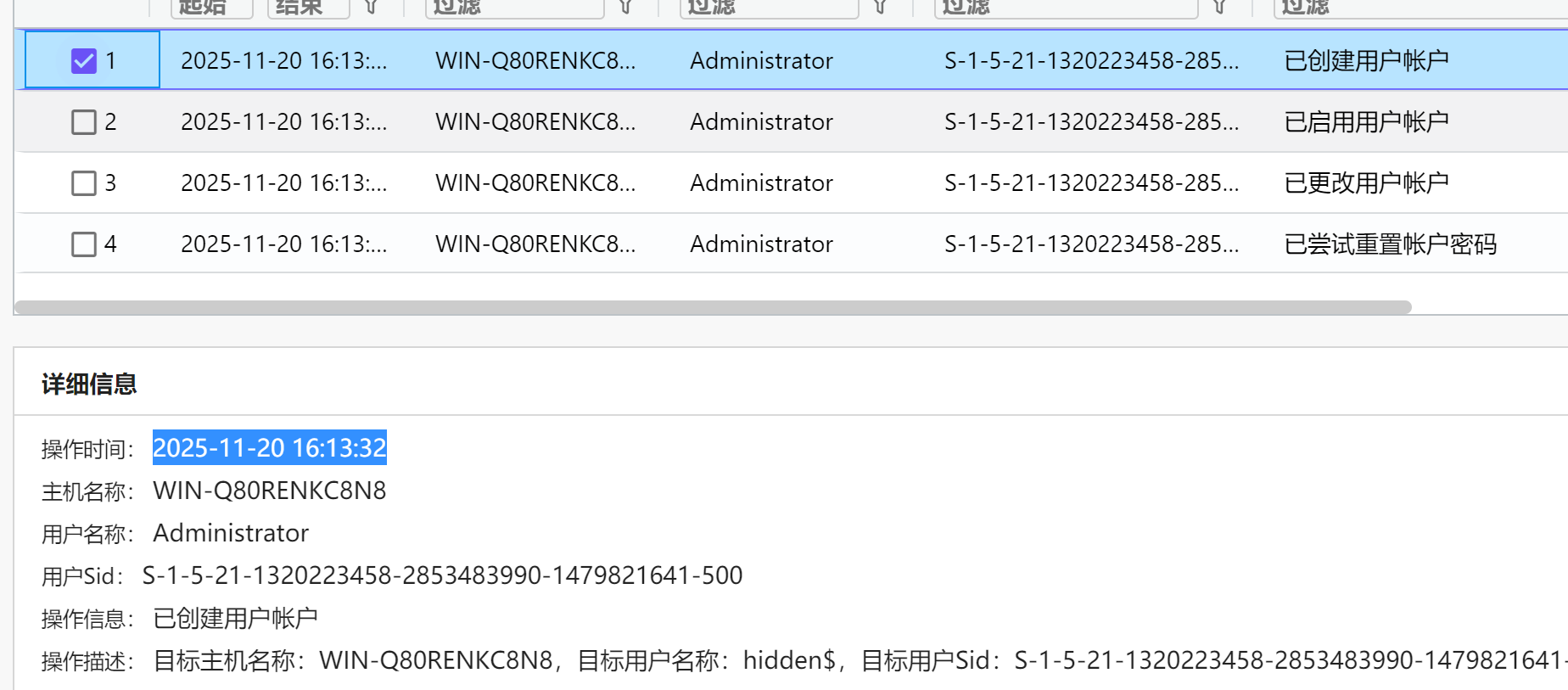Uncheck the checkbox for row 1
The width and height of the screenshot is (1568, 690).
tap(84, 61)
